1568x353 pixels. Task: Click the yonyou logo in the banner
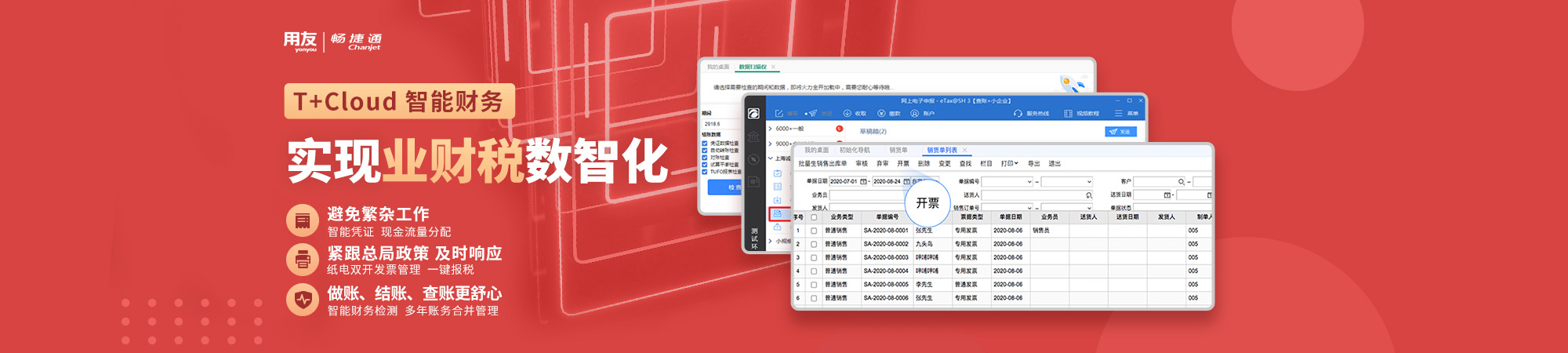tap(300, 42)
